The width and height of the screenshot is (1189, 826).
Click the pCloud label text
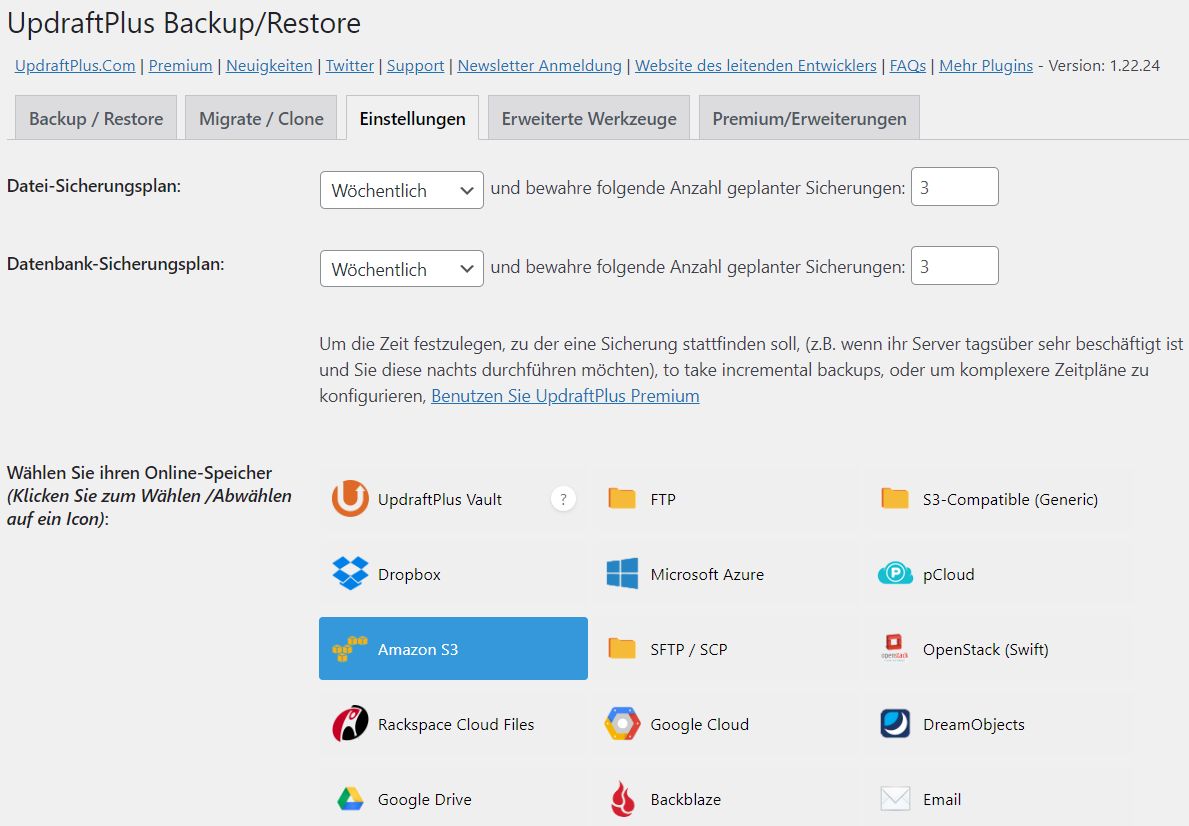[x=949, y=574]
